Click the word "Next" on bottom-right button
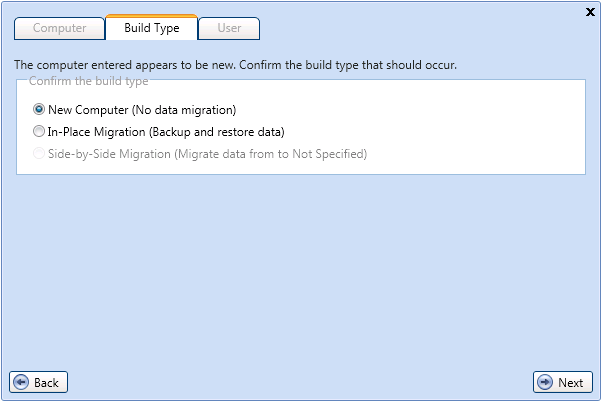This screenshot has height=401, width=601. (570, 383)
